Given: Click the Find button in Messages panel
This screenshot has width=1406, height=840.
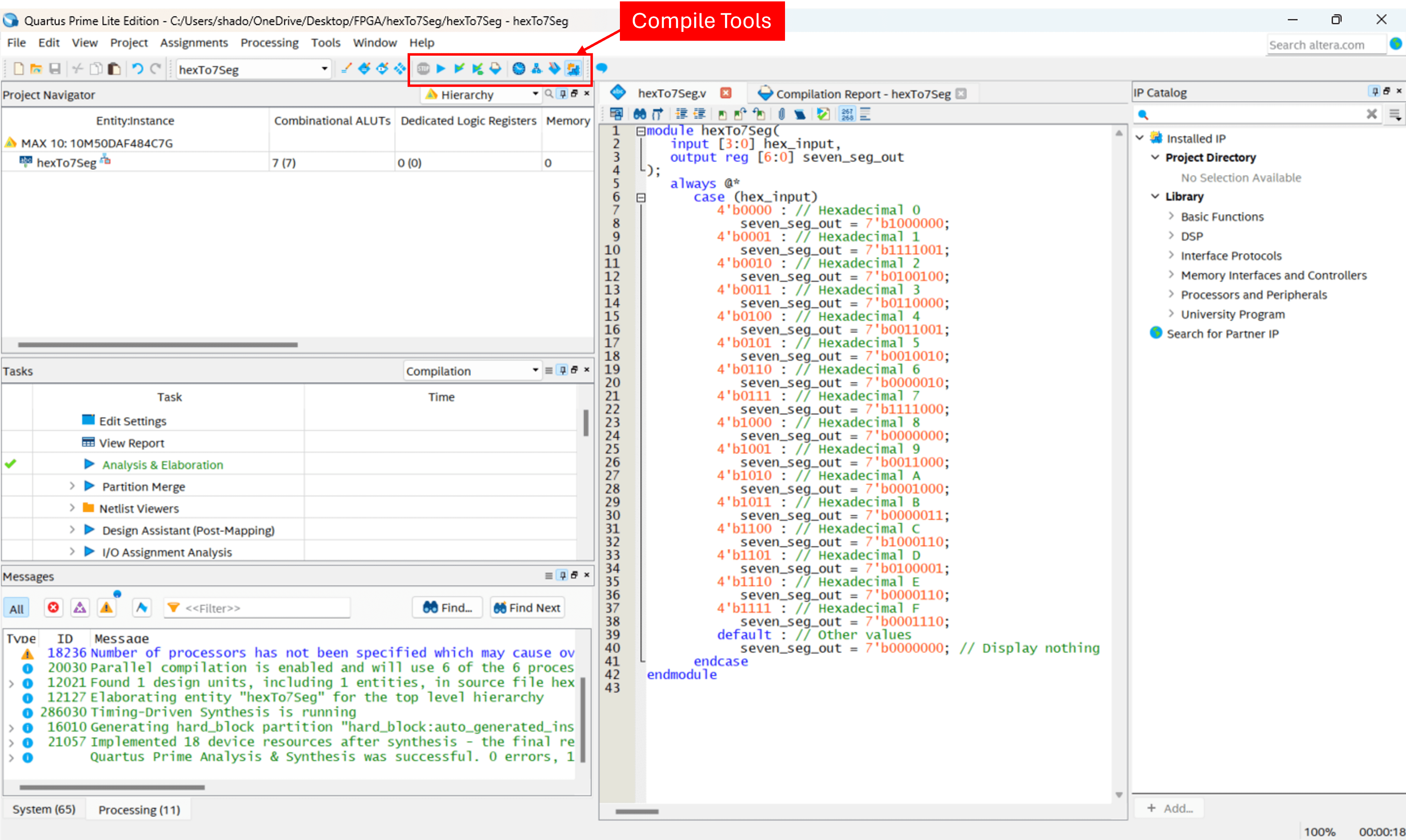Looking at the screenshot, I should point(449,607).
